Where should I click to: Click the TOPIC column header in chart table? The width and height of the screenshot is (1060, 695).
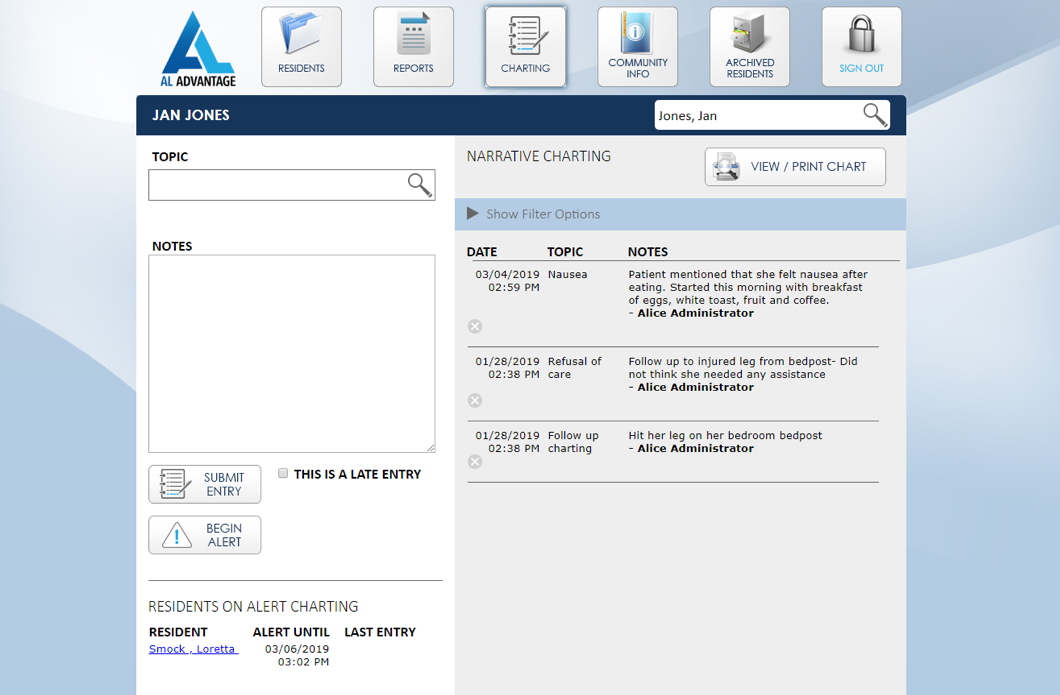click(x=565, y=251)
